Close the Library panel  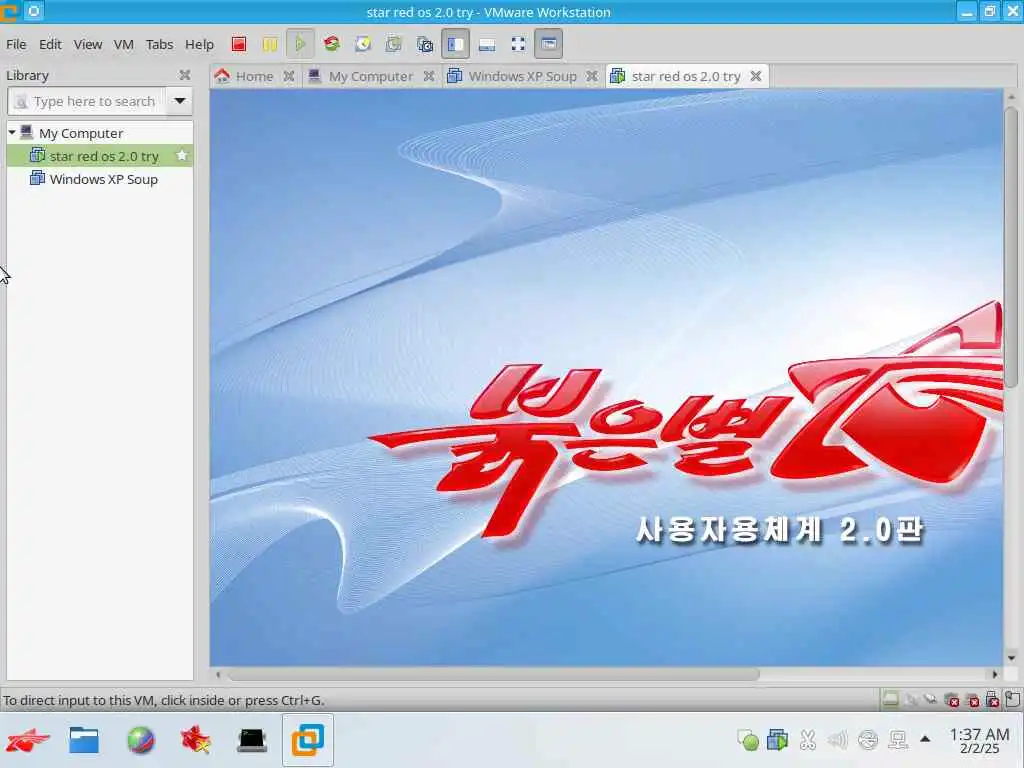tap(185, 75)
